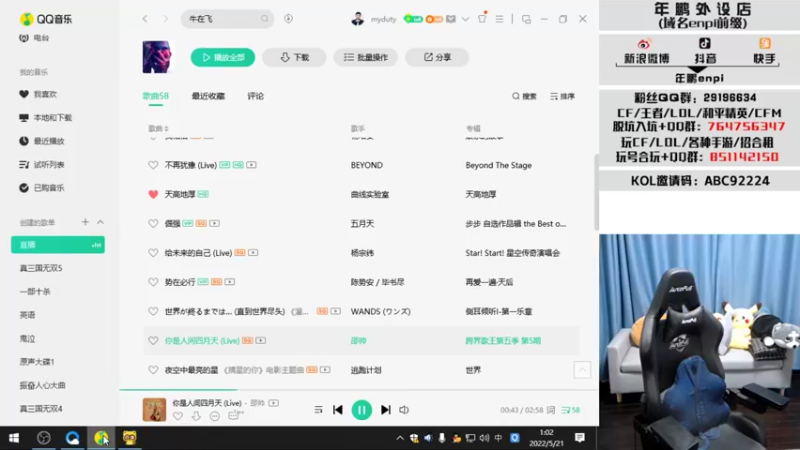
Task: Open the trial listening list in sidebar
Action: click(x=42, y=164)
